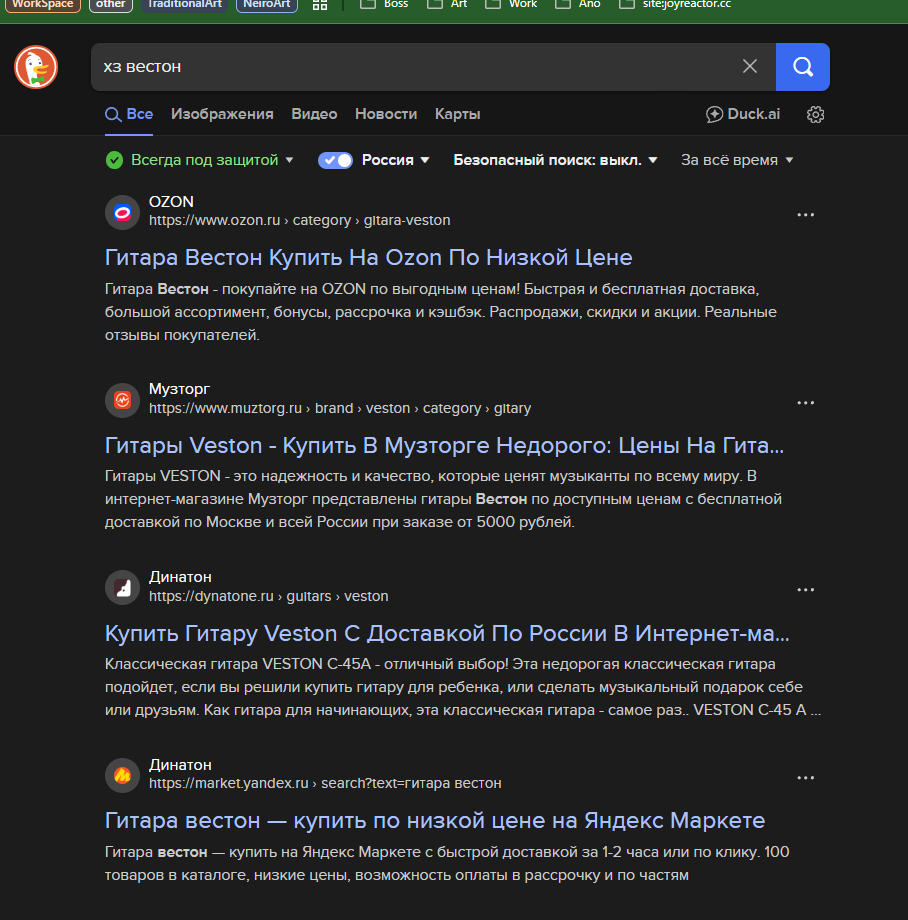Image resolution: width=908 pixels, height=920 pixels.
Task: Click the dynatone.ru guitars veston URL
Action: (269, 596)
